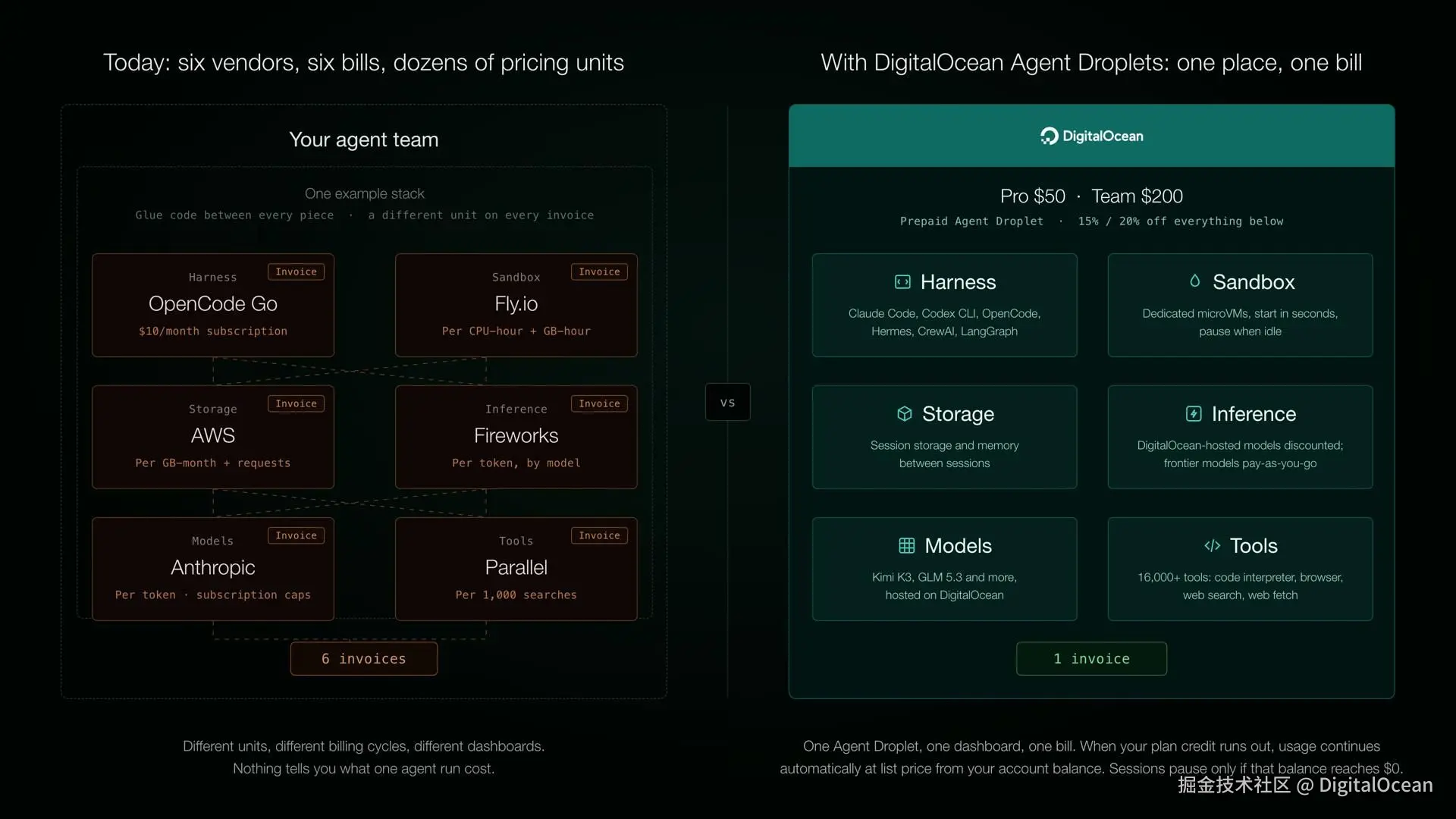Screen dimensions: 1456x819
Task: Click the Storage cube icon
Action: (904, 414)
